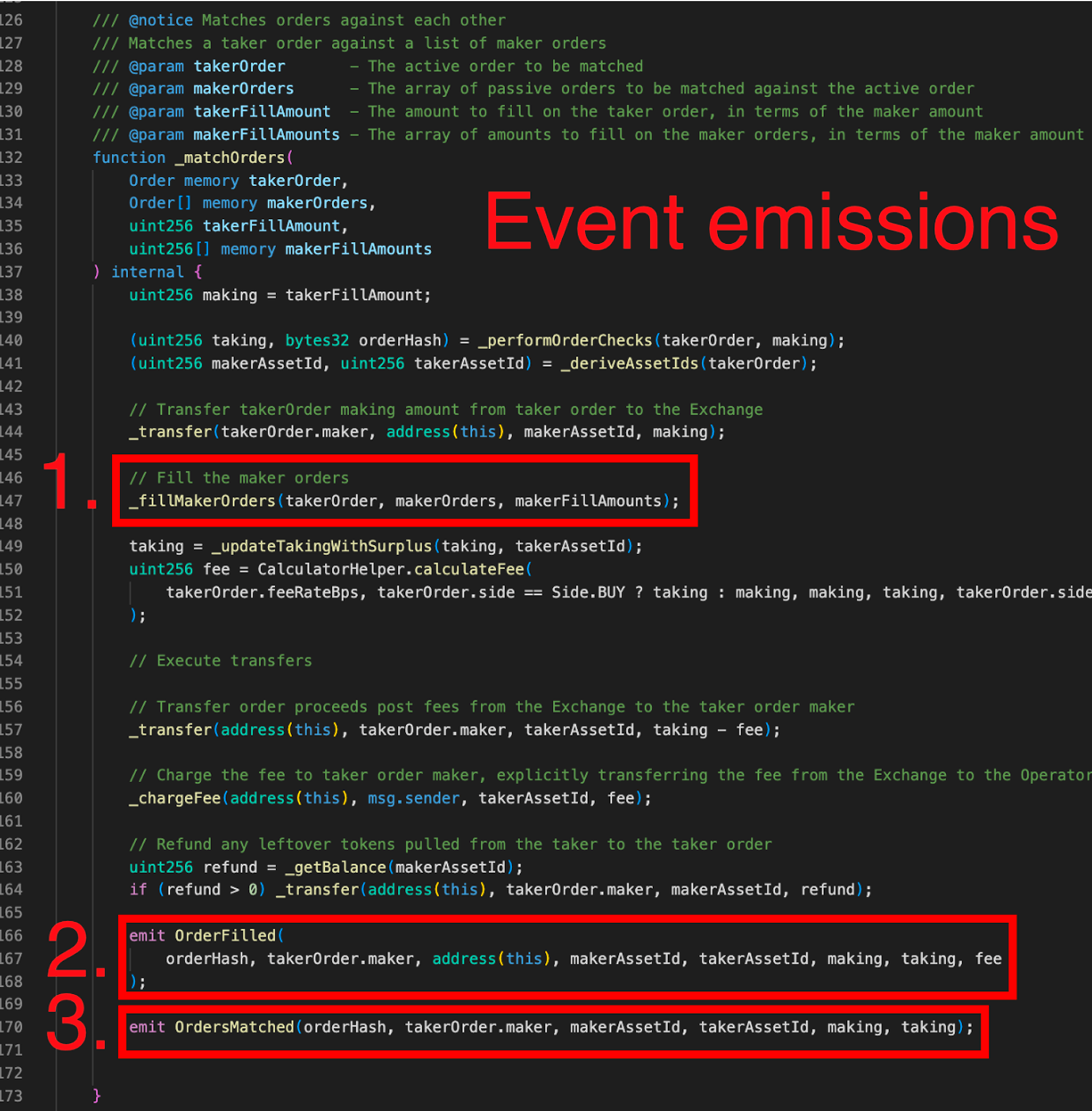
Task: Click the _updateTakingWithSurplus call
Action: coord(321,546)
